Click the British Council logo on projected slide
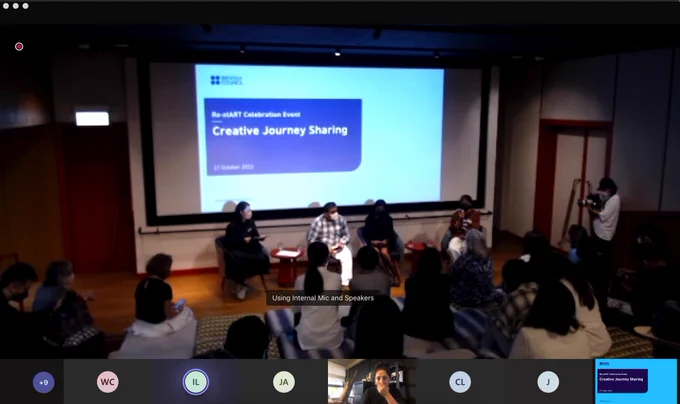Viewport: 680px width, 404px height. click(226, 80)
